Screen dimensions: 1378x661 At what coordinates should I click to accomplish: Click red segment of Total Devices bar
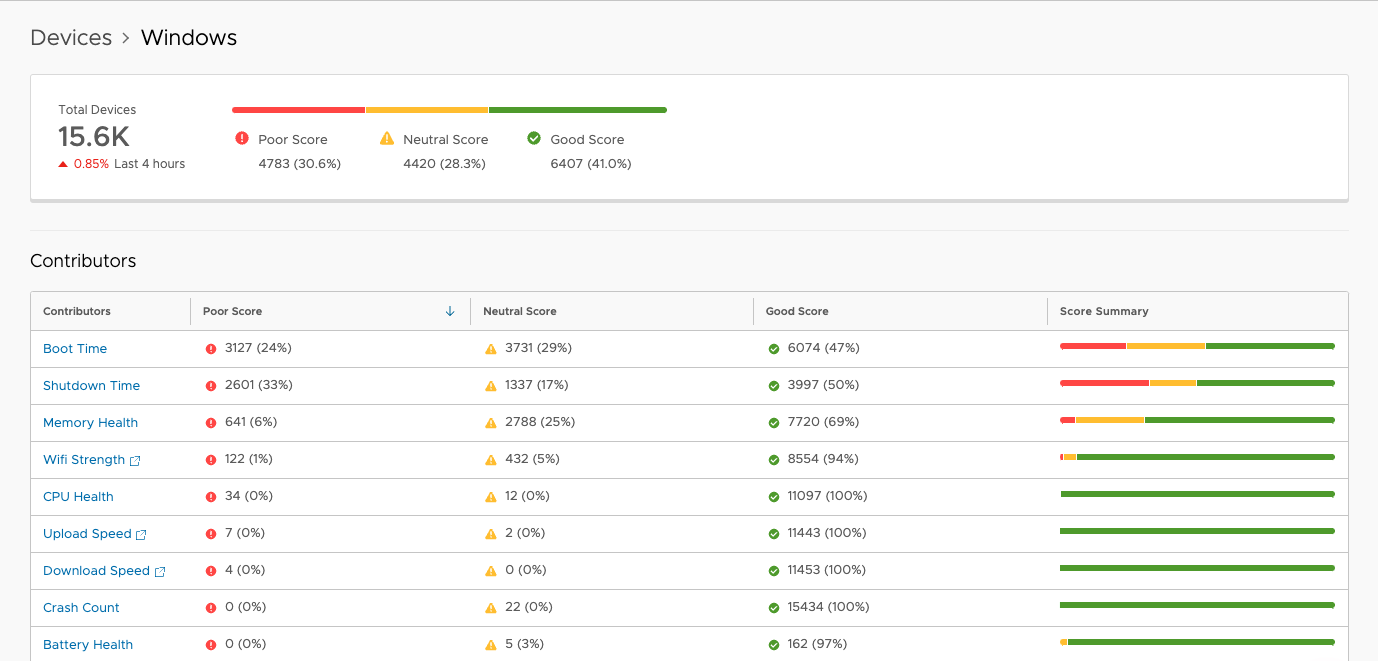298,110
